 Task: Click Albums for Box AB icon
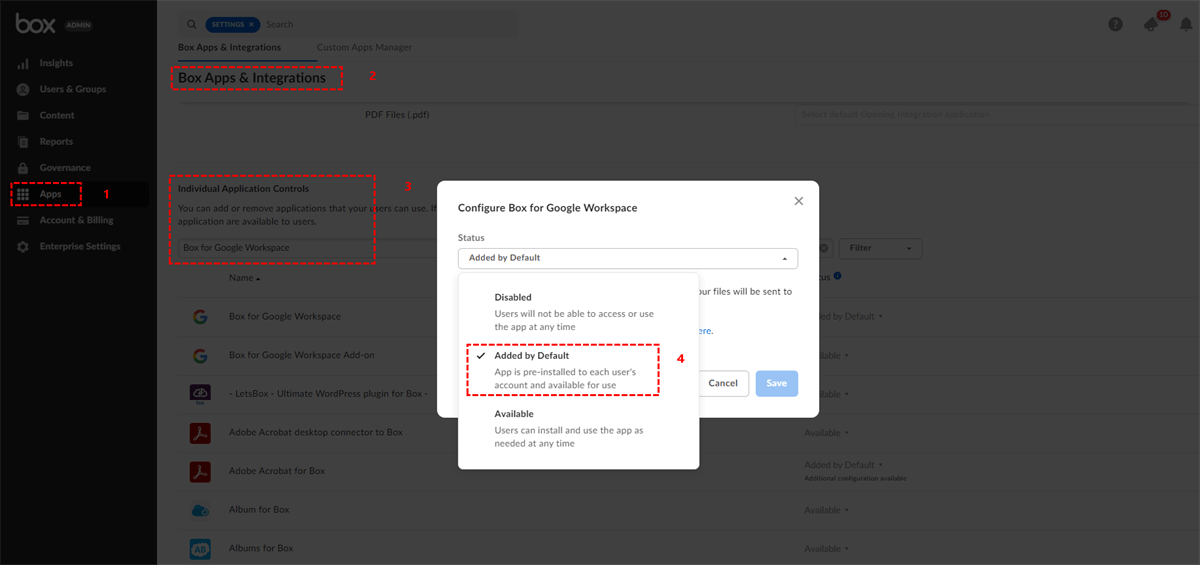(x=200, y=548)
